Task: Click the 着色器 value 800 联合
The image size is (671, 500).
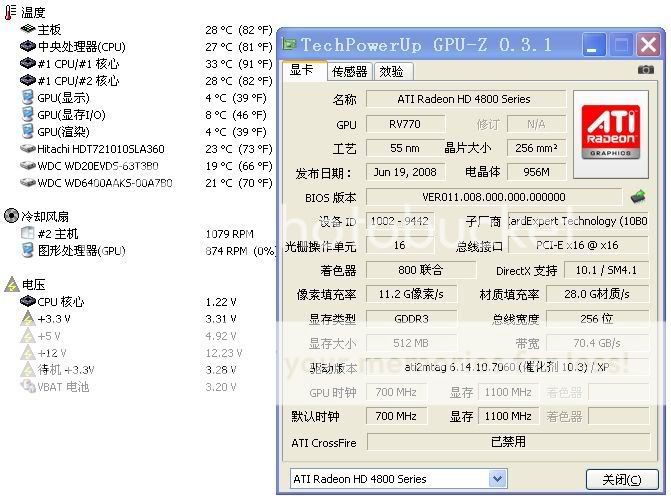Action: click(x=421, y=270)
